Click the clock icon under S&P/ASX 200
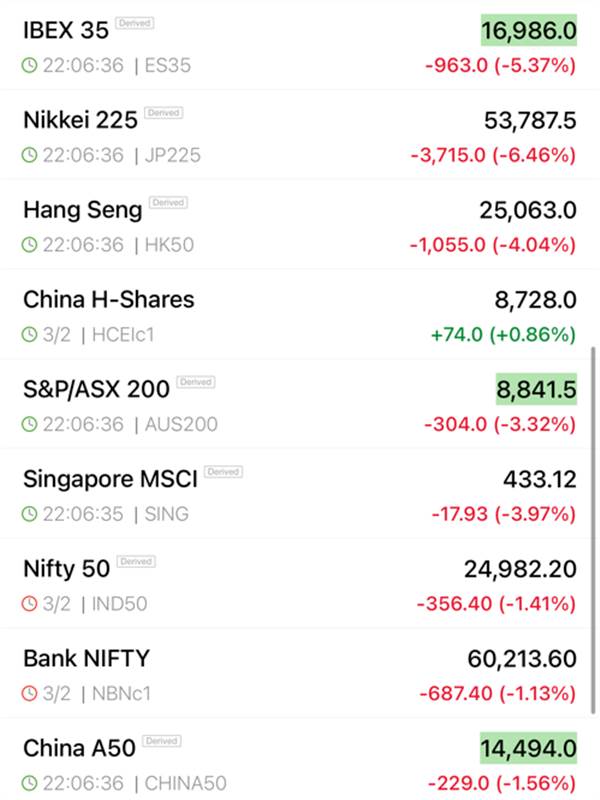The width and height of the screenshot is (600, 800). 30,425
